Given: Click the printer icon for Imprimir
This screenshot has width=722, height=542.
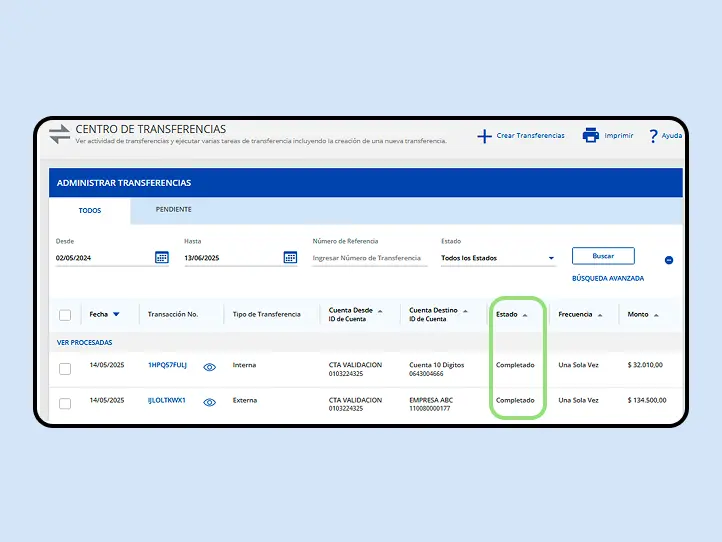Looking at the screenshot, I should coord(590,135).
